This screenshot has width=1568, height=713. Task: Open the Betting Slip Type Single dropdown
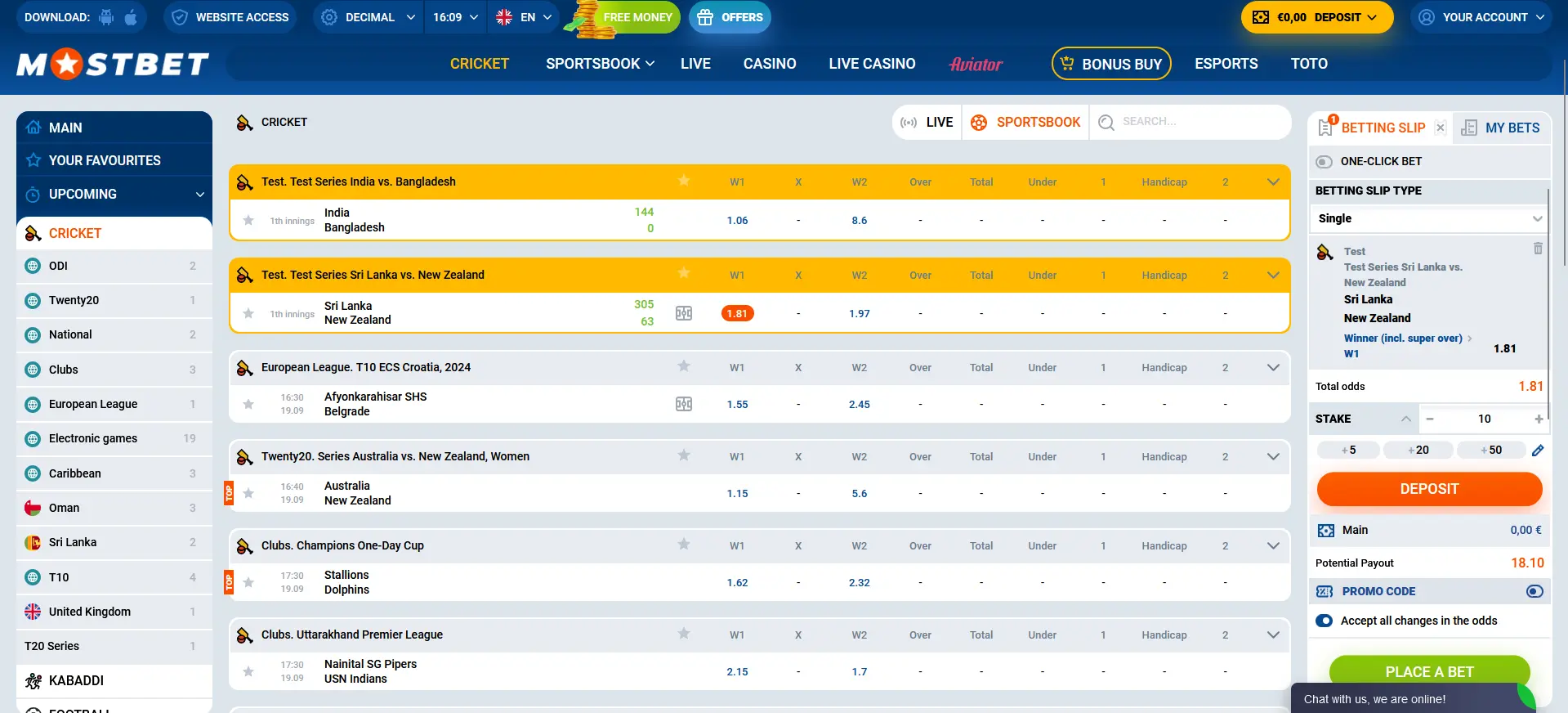1429,218
